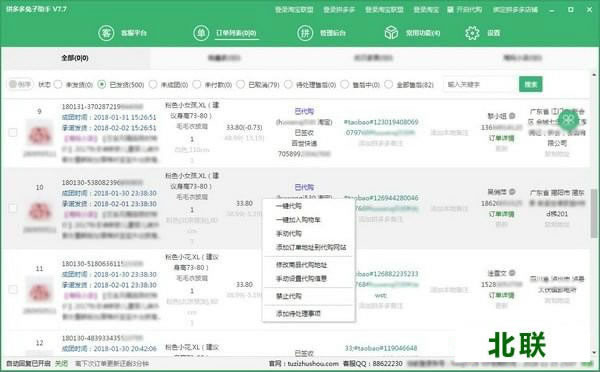Switch to the 全部(0|0) tab
The width and height of the screenshot is (600, 372).
pyautogui.click(x=75, y=58)
